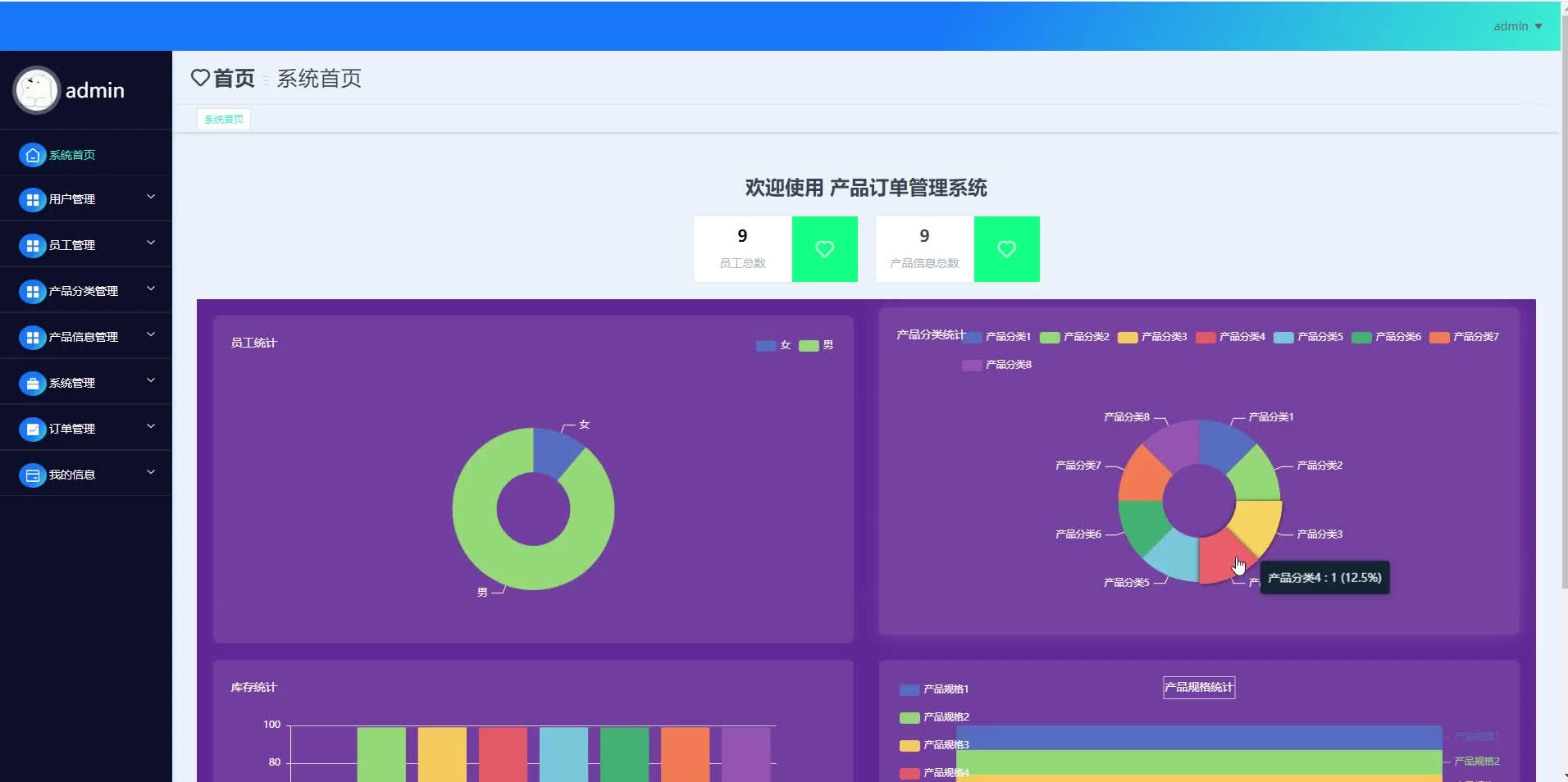1568x782 pixels.
Task: Expand the 我的信息 submenu chevron
Action: (151, 472)
